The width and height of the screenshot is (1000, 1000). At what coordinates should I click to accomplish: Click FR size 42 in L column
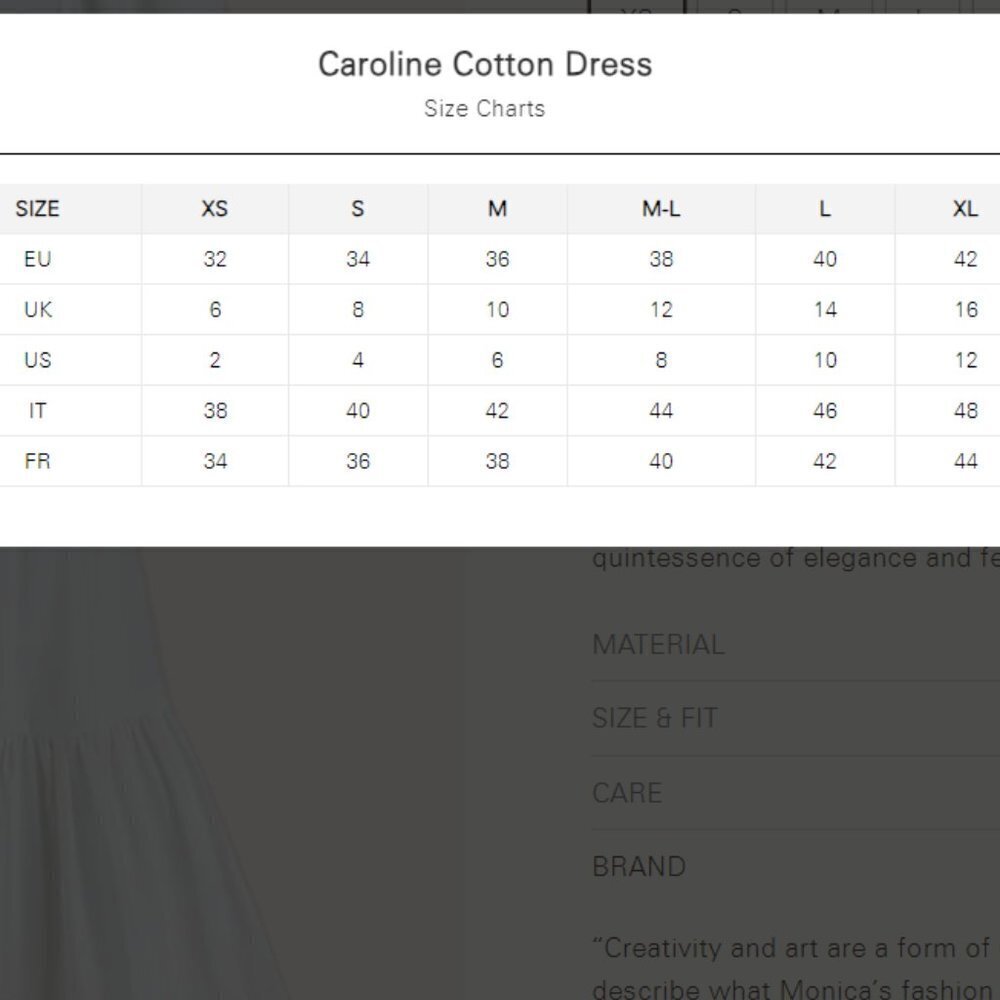pyautogui.click(x=825, y=460)
